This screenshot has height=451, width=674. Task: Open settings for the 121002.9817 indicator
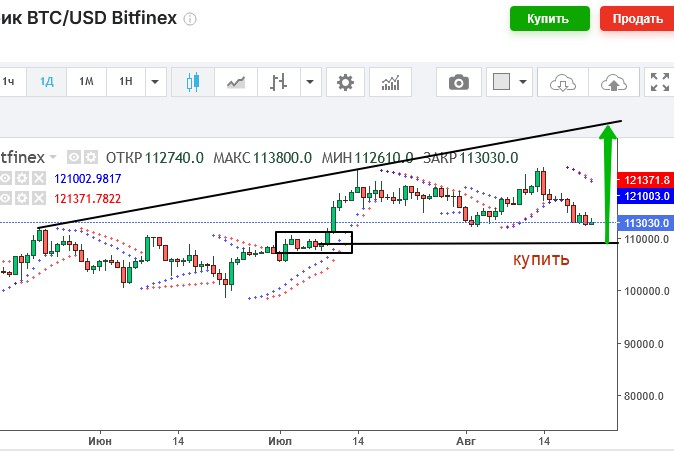[x=22, y=178]
